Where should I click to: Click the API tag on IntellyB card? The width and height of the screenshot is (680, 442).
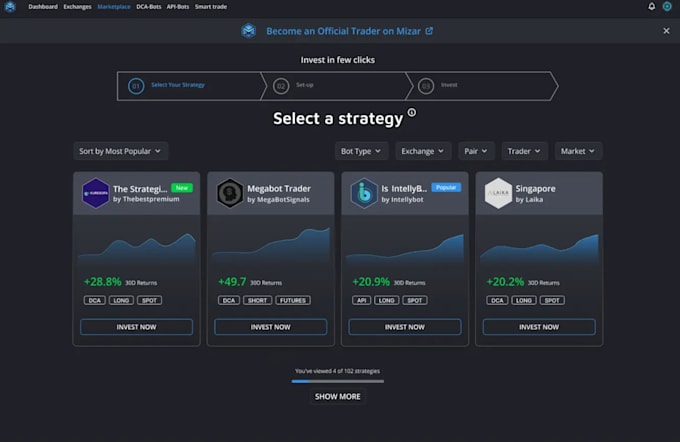click(x=362, y=300)
